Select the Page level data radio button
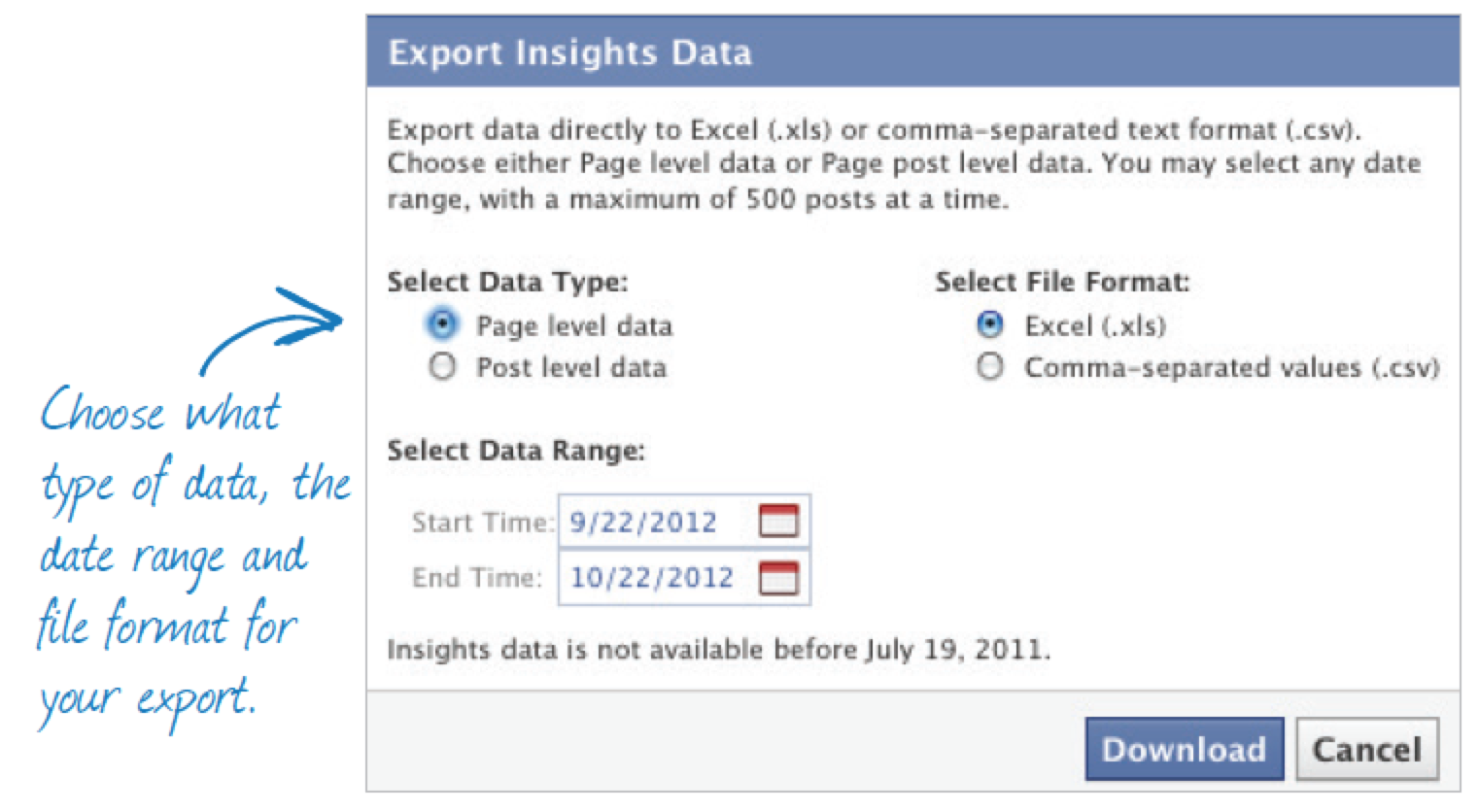Viewport: 1479px width, 812px height. click(442, 324)
